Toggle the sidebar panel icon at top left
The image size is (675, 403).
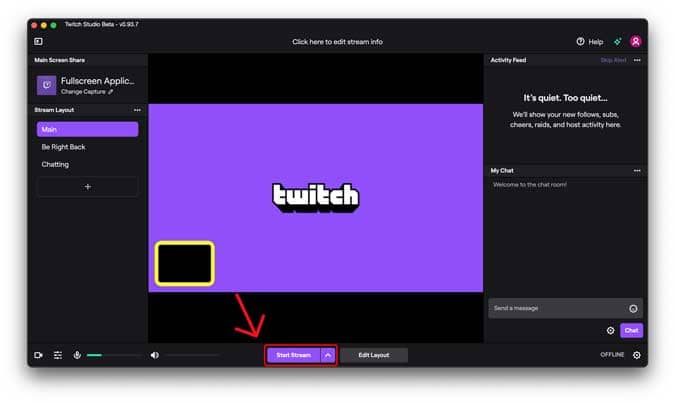pos(38,41)
